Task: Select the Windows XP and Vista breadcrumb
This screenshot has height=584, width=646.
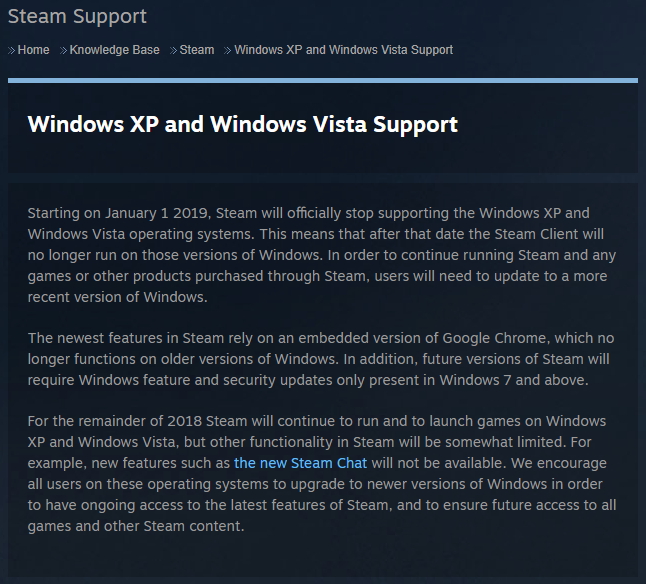Action: tap(343, 50)
